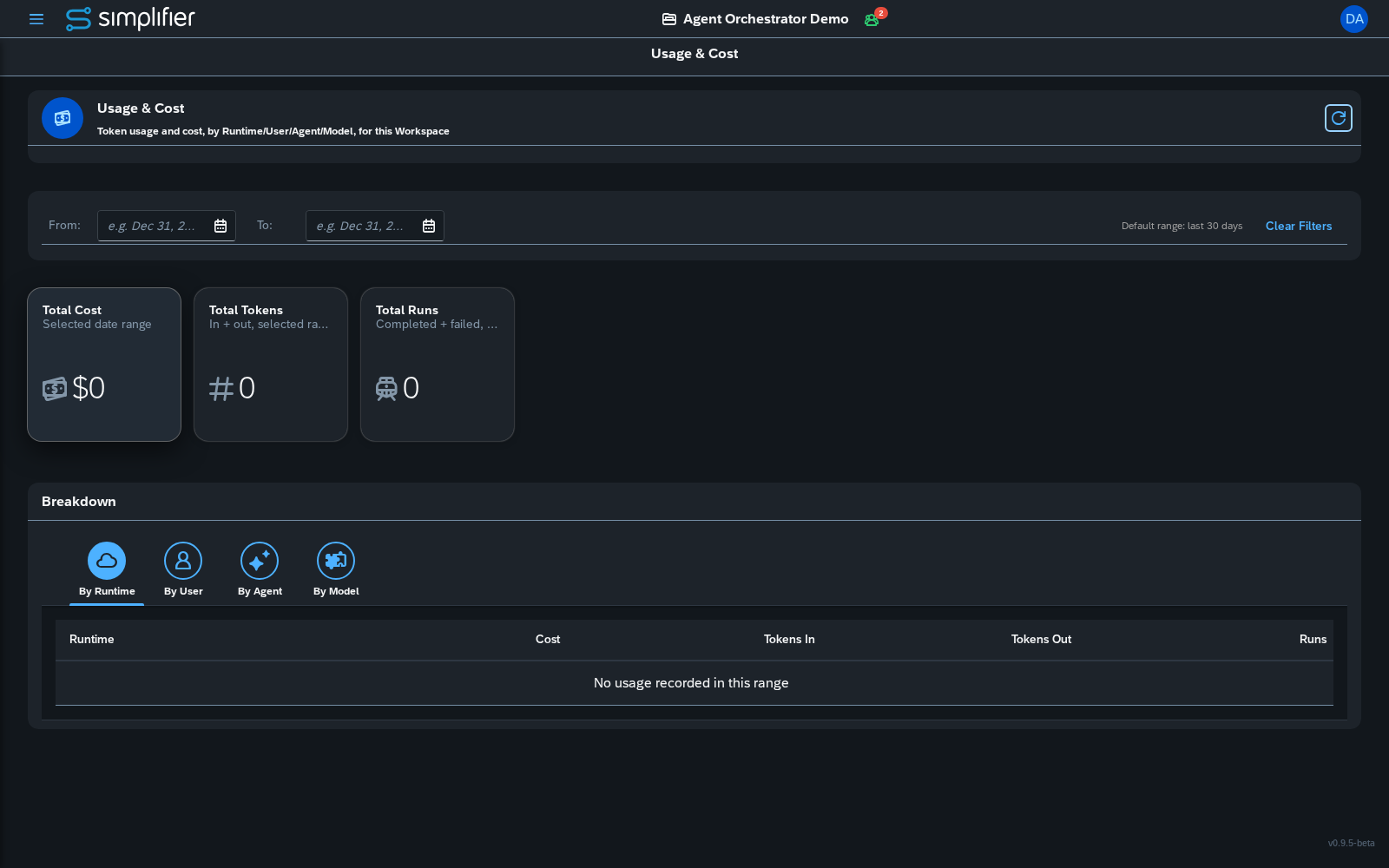1389x868 pixels.
Task: Switch to the By Model tab
Action: click(336, 570)
